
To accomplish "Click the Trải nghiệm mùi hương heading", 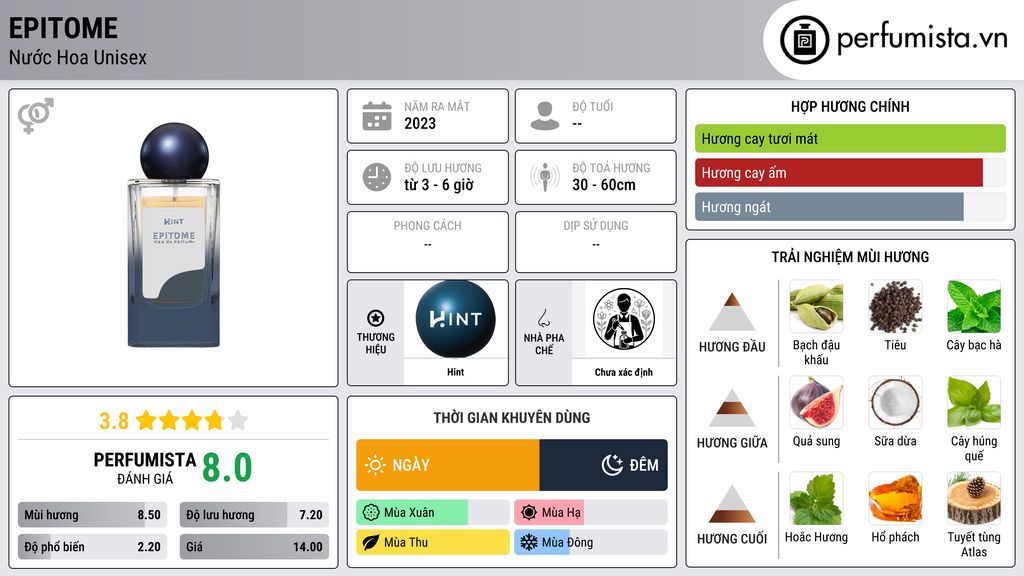I will [850, 257].
